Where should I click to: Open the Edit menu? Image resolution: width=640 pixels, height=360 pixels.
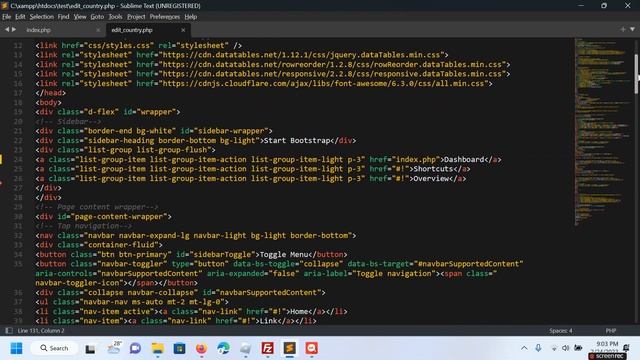click(20, 17)
